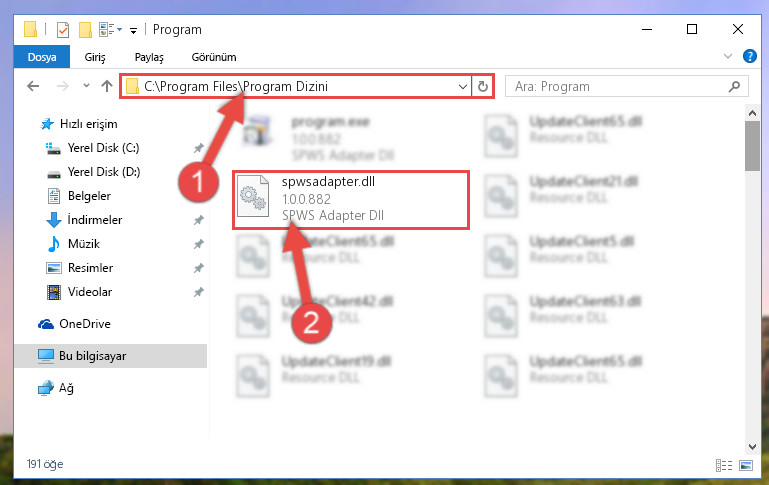Open the Customize Quick Access Toolbar dropdown

(x=133, y=30)
